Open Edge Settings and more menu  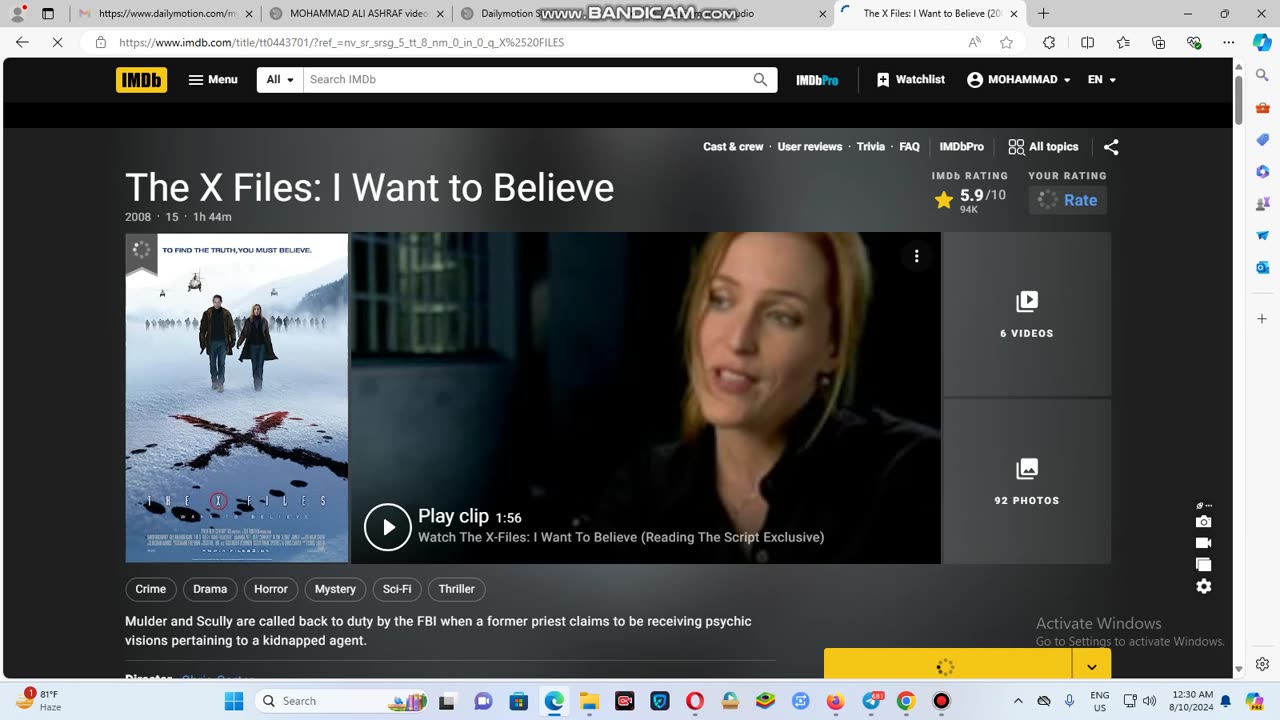(x=1229, y=43)
